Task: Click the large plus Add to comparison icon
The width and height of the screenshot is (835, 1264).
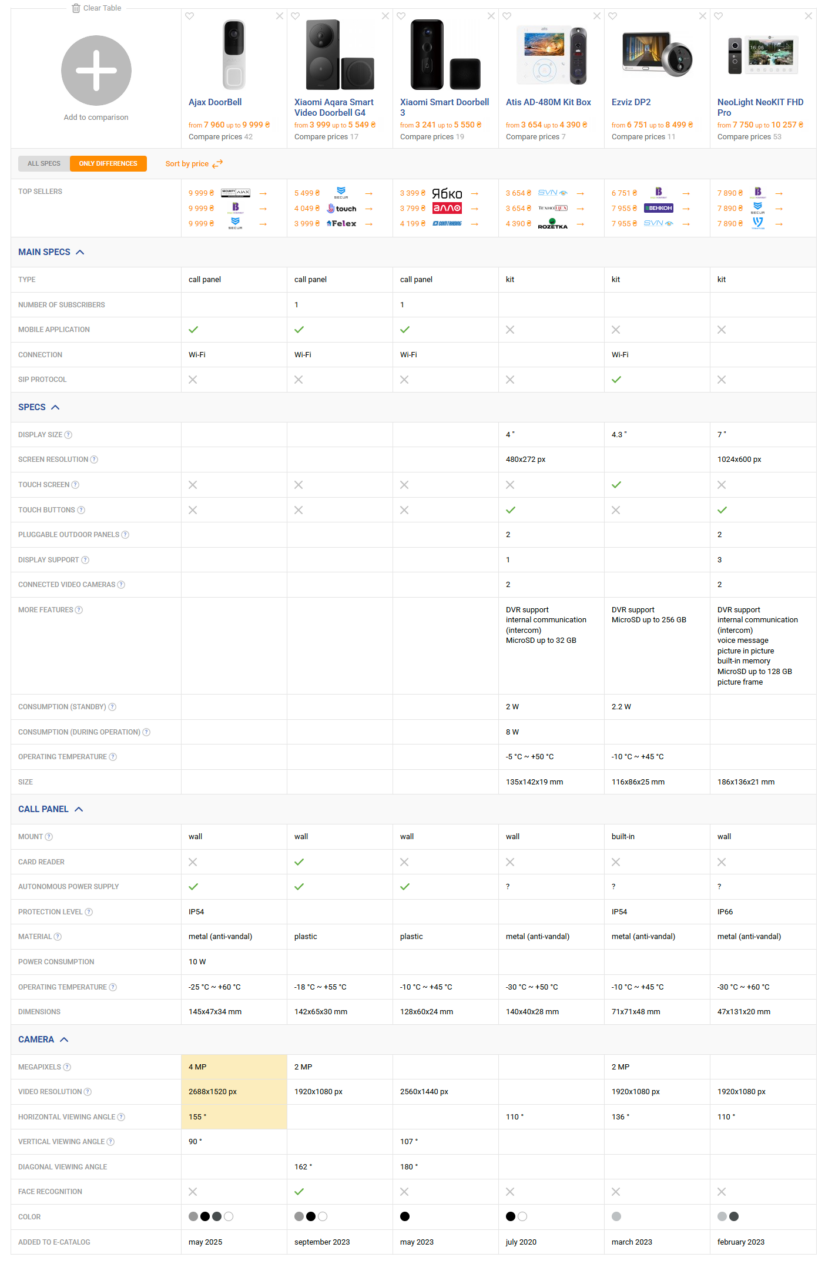Action: click(x=96, y=69)
